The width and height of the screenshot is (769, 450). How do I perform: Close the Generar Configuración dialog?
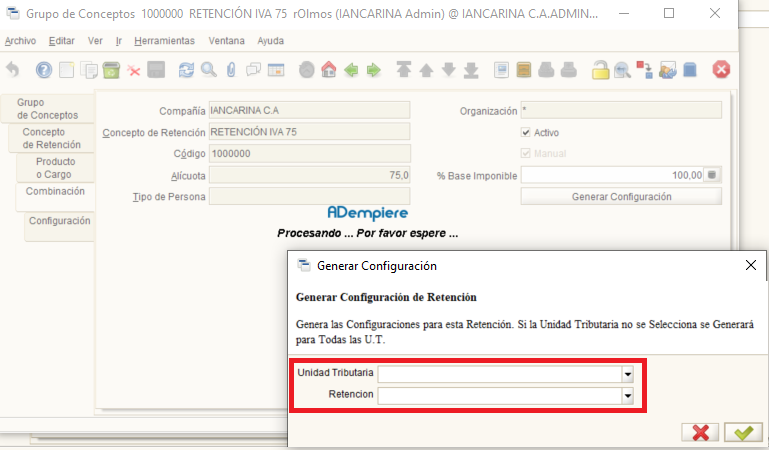point(750,265)
